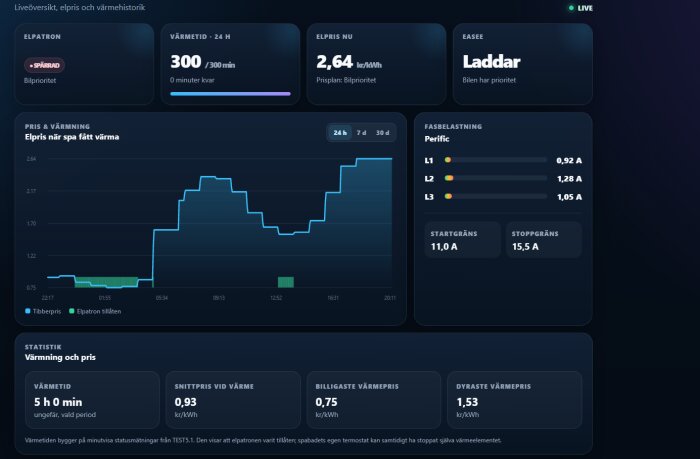Screen dimensions: 700x459
Task: Click the 1,28 A reading for L2
Action: (569, 179)
